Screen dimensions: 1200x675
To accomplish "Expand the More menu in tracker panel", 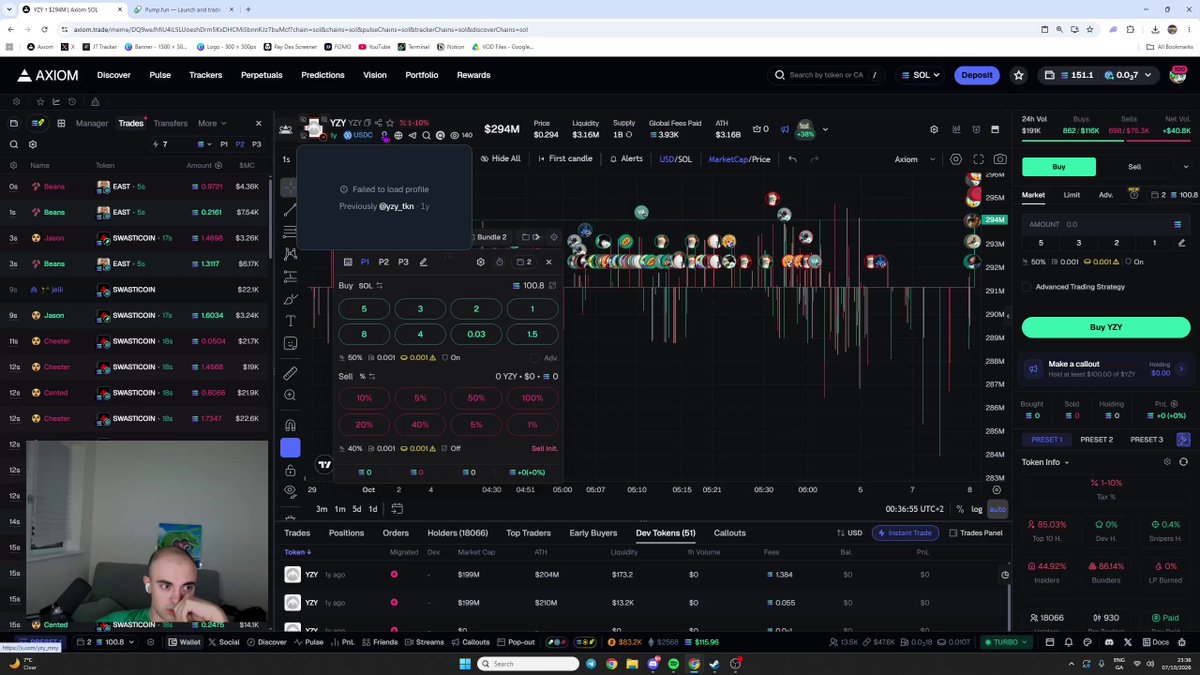I will (212, 123).
